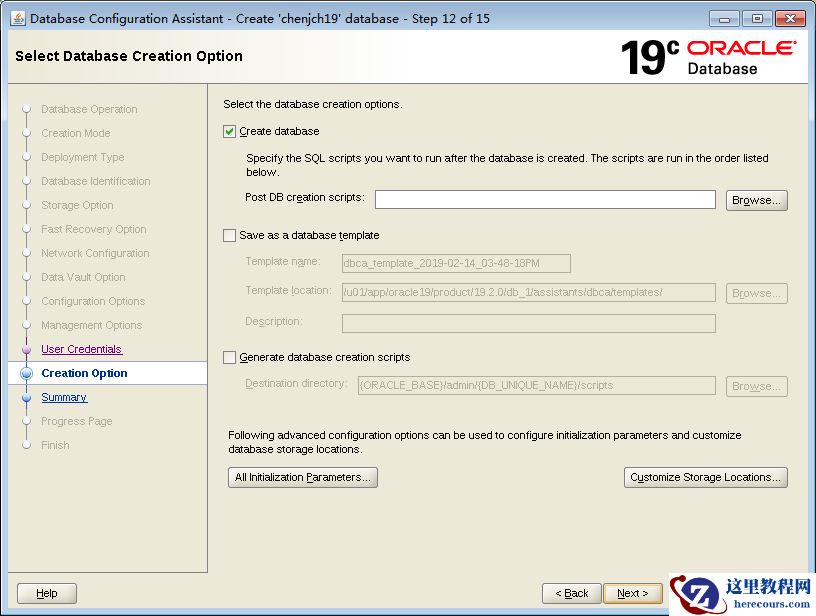Click the Progress Page step label
This screenshot has width=816, height=616.
tap(77, 421)
